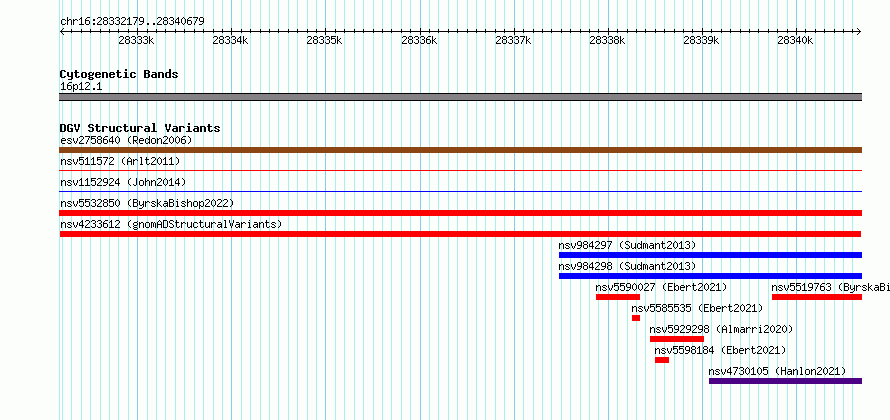Click the chr16:28332179..28340679 region label

(x=132, y=22)
